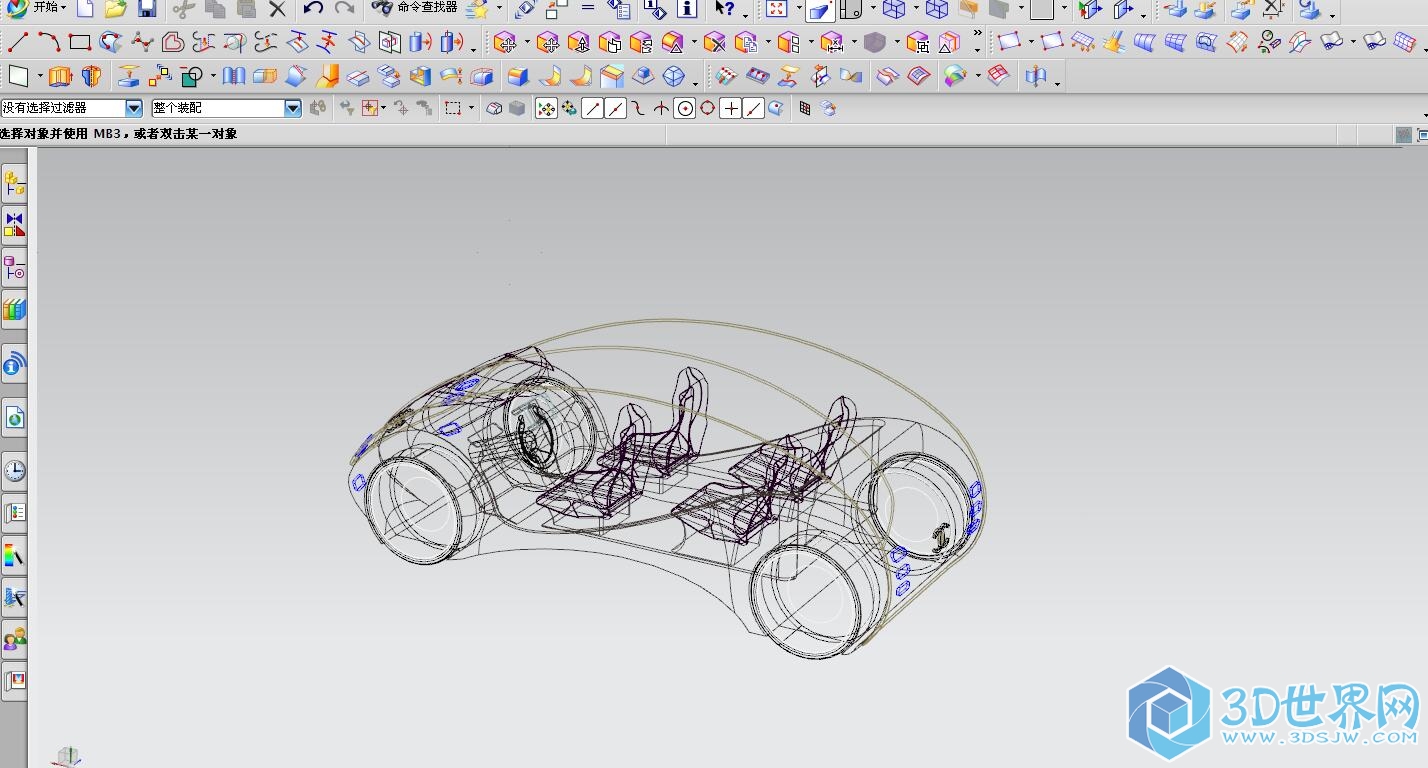Toggle end point snap
Screen dimensions: 1428x768
592,108
